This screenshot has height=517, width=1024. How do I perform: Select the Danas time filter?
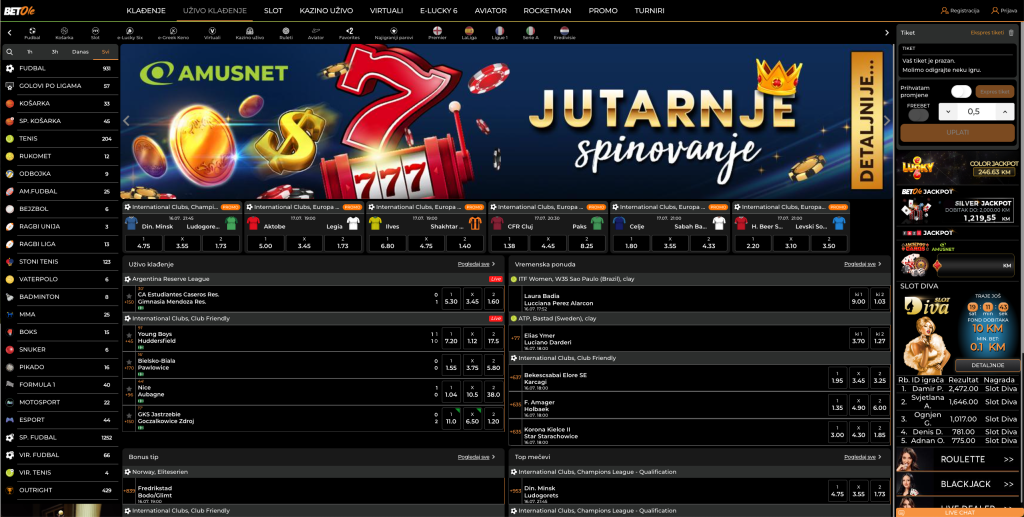coord(80,52)
